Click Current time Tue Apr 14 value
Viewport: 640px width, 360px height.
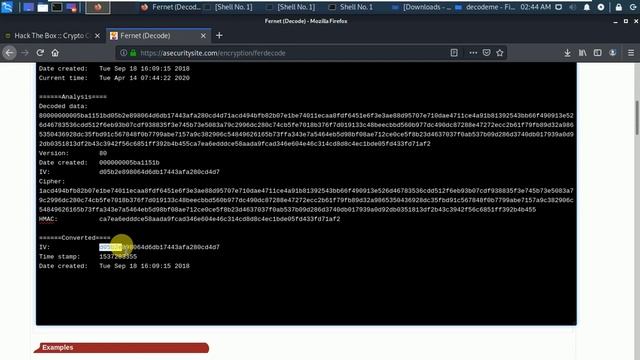144,78
